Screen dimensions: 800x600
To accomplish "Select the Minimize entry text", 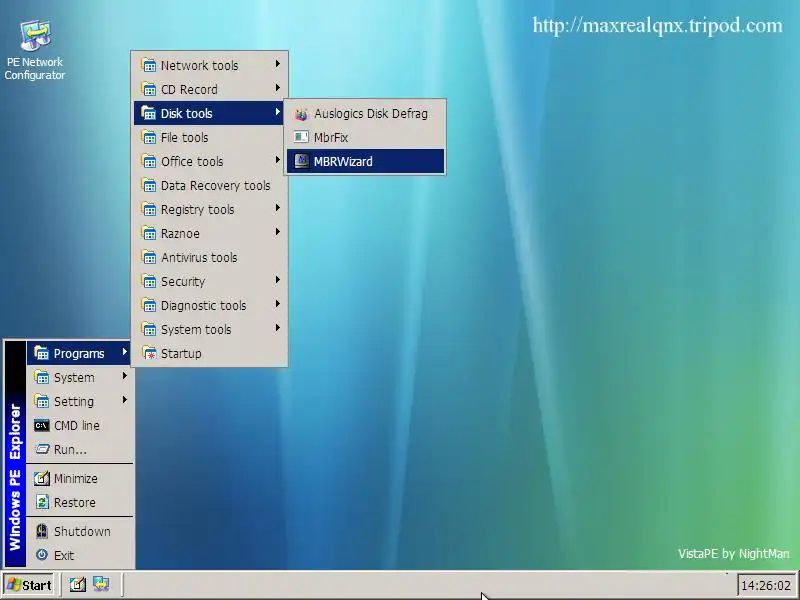I will click(76, 479).
